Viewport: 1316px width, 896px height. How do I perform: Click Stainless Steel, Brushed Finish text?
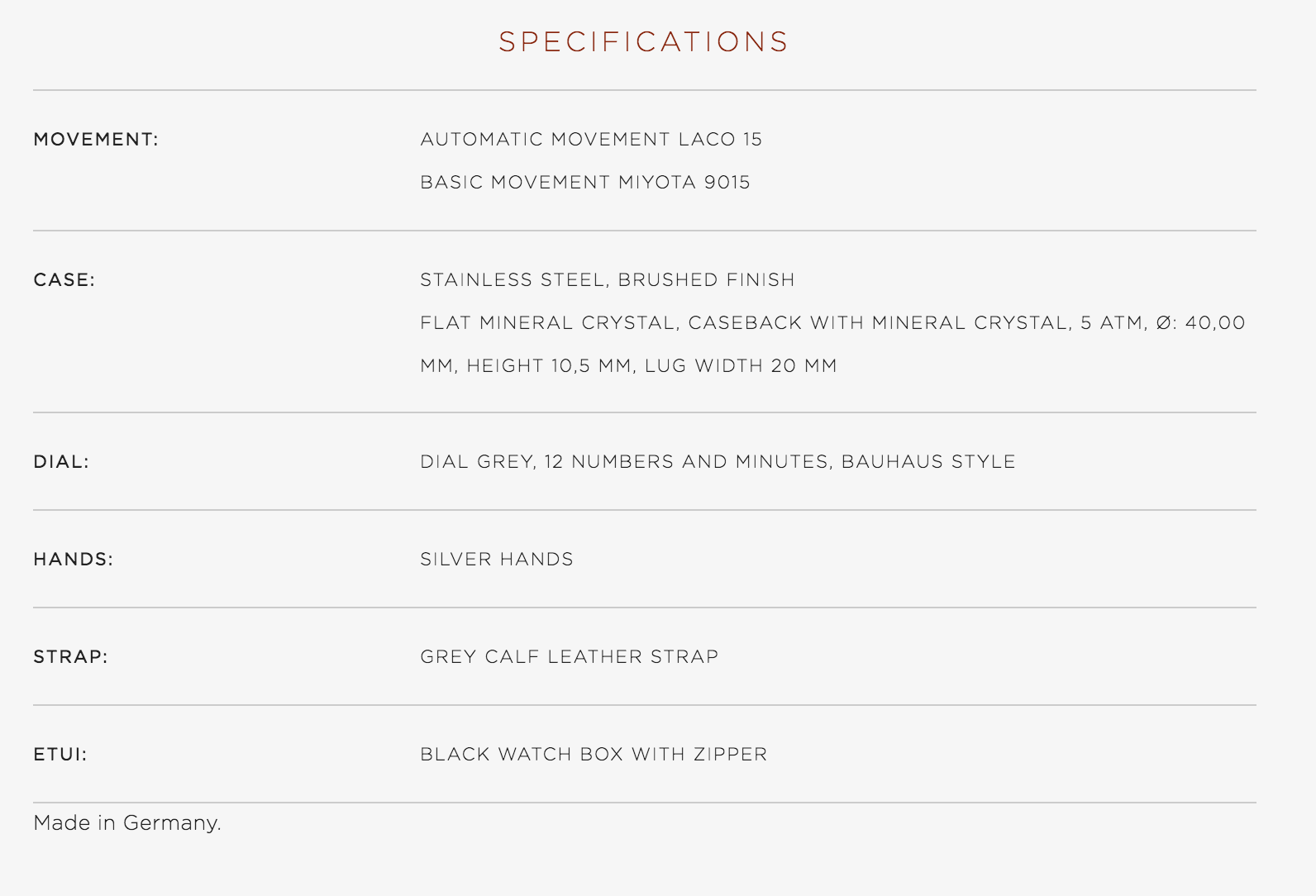[608, 279]
